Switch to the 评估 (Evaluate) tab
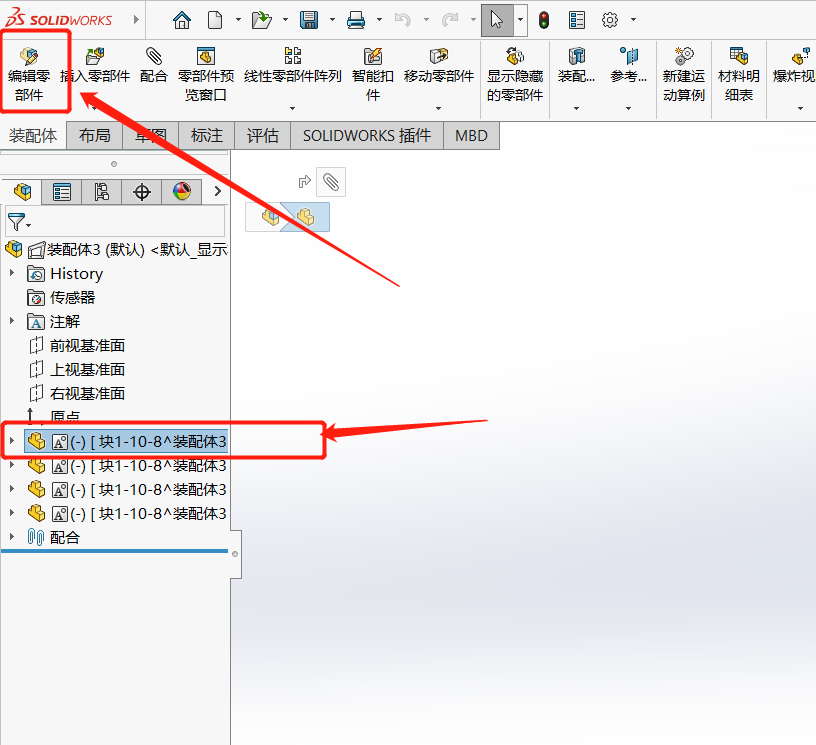The width and height of the screenshot is (816, 745). click(262, 135)
